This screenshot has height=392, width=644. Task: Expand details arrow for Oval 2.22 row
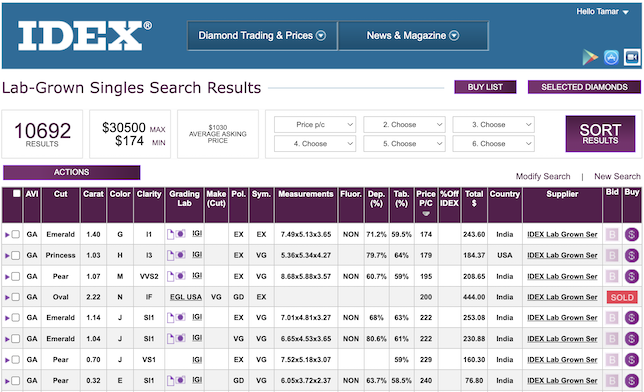[x=7, y=297]
